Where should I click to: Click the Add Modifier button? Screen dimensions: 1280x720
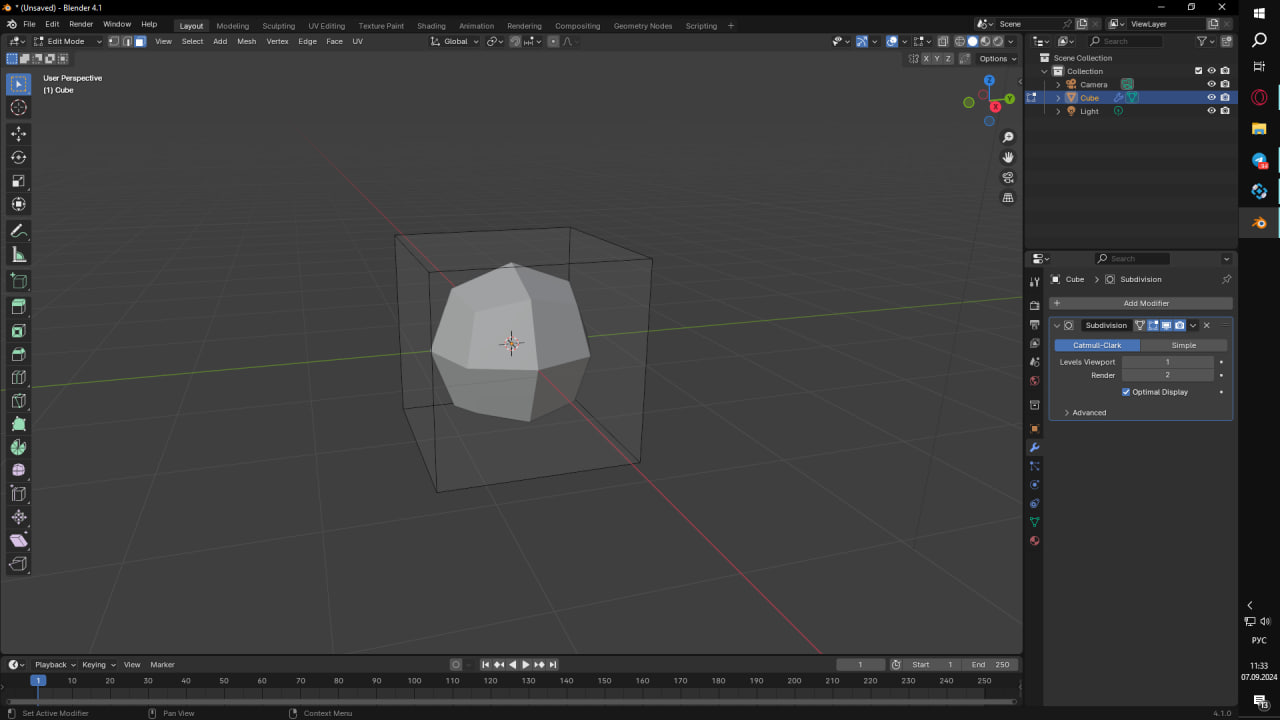point(1141,303)
